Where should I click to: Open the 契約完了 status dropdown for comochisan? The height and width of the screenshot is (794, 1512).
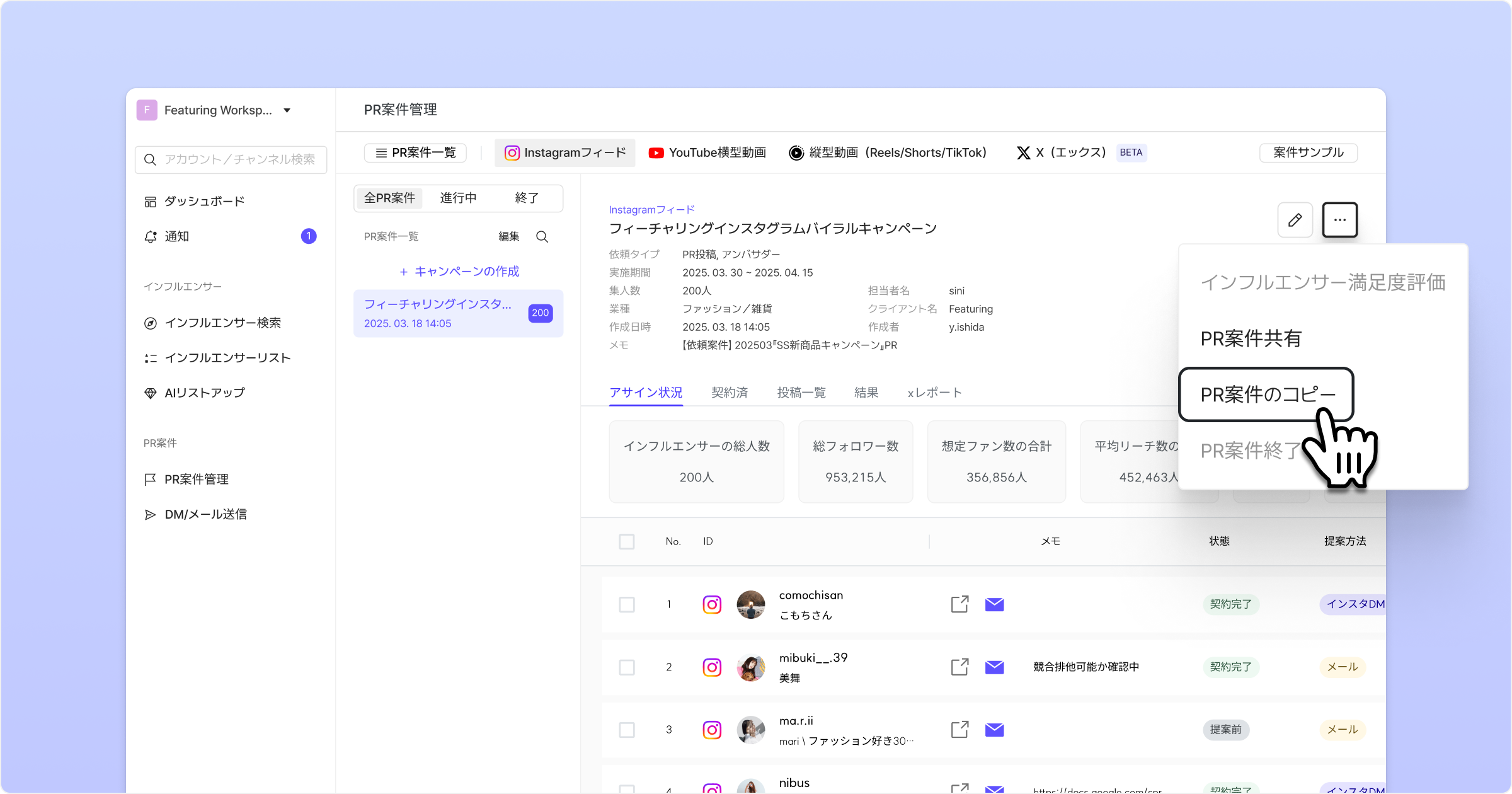click(1230, 604)
